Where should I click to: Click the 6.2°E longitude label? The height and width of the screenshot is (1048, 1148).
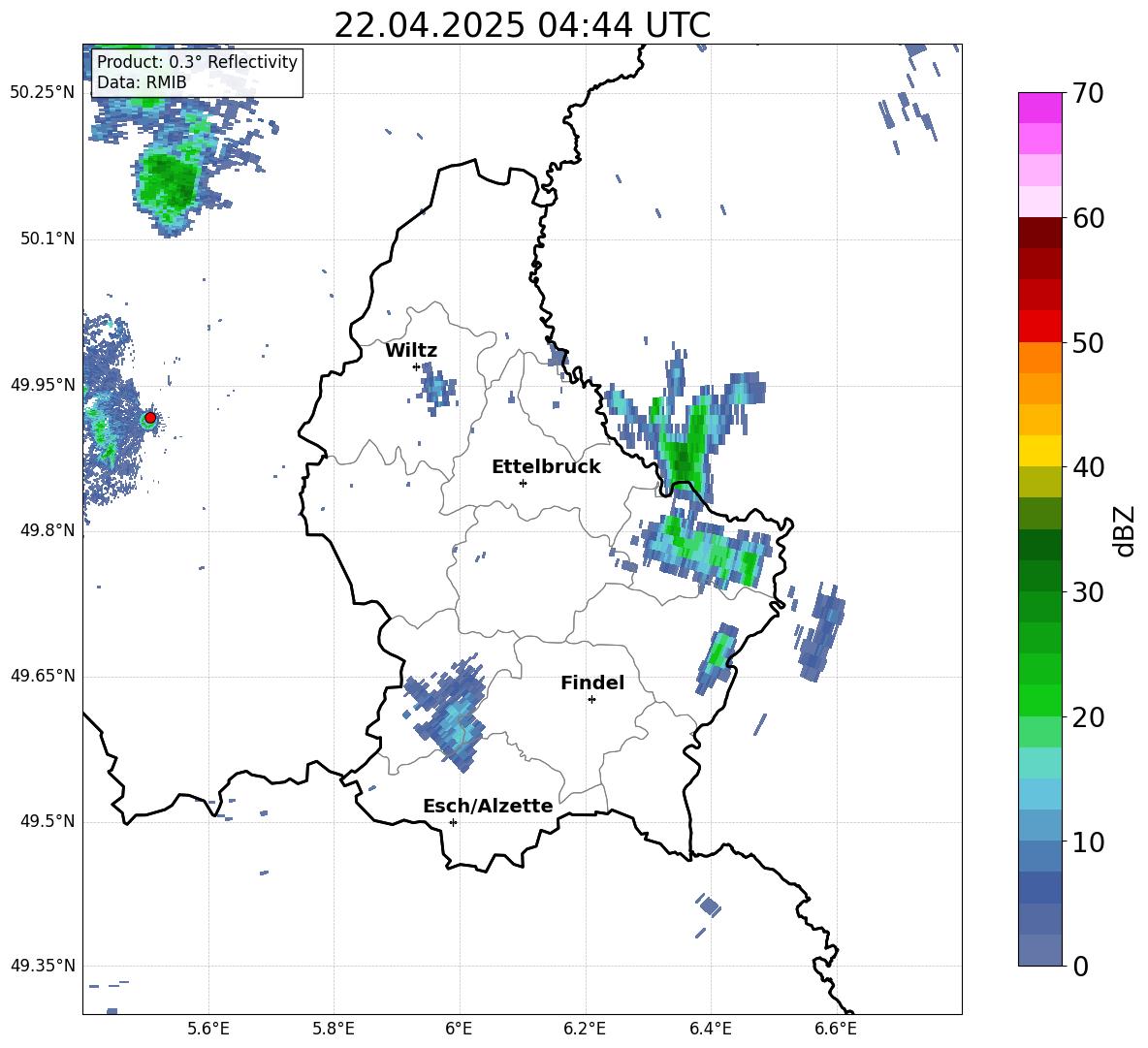click(x=585, y=1029)
